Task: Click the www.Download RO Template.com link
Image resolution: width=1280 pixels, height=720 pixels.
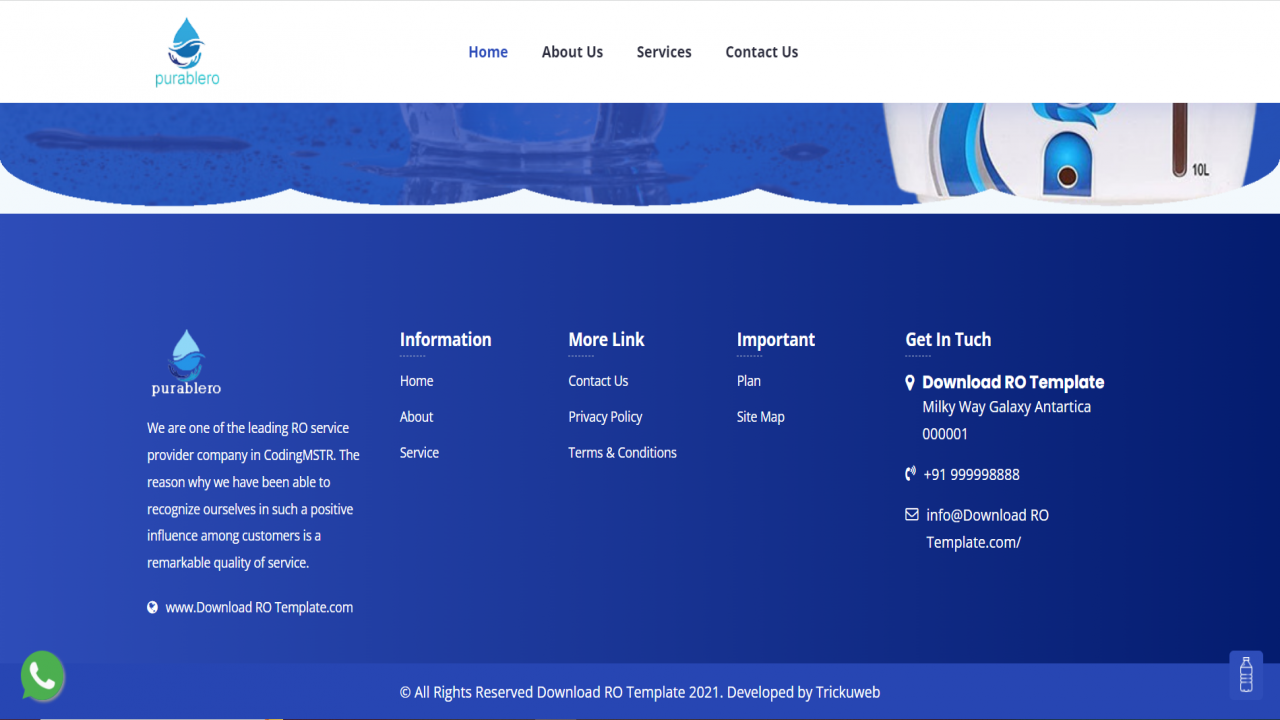Action: click(259, 607)
